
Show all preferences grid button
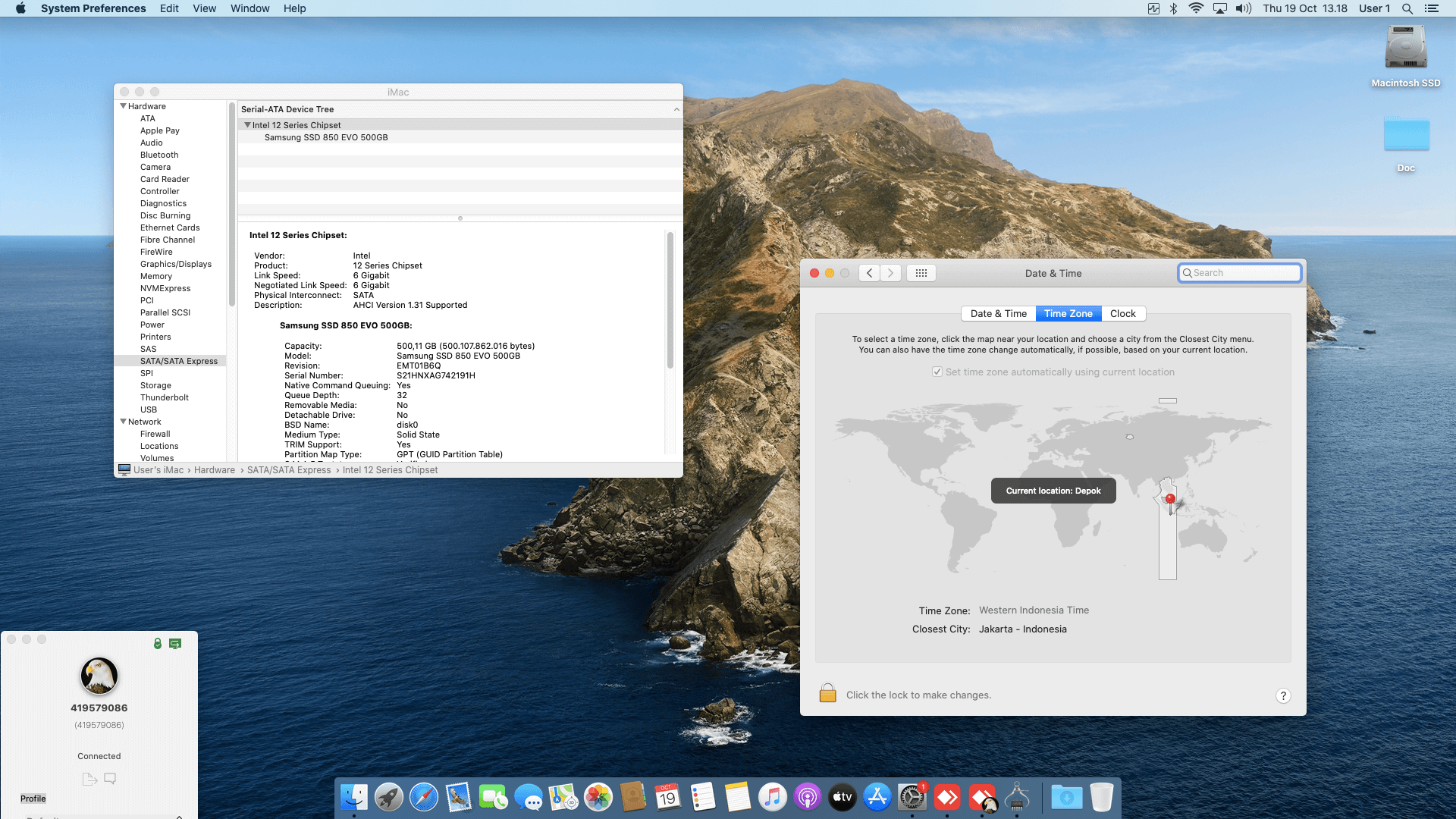pyautogui.click(x=921, y=273)
